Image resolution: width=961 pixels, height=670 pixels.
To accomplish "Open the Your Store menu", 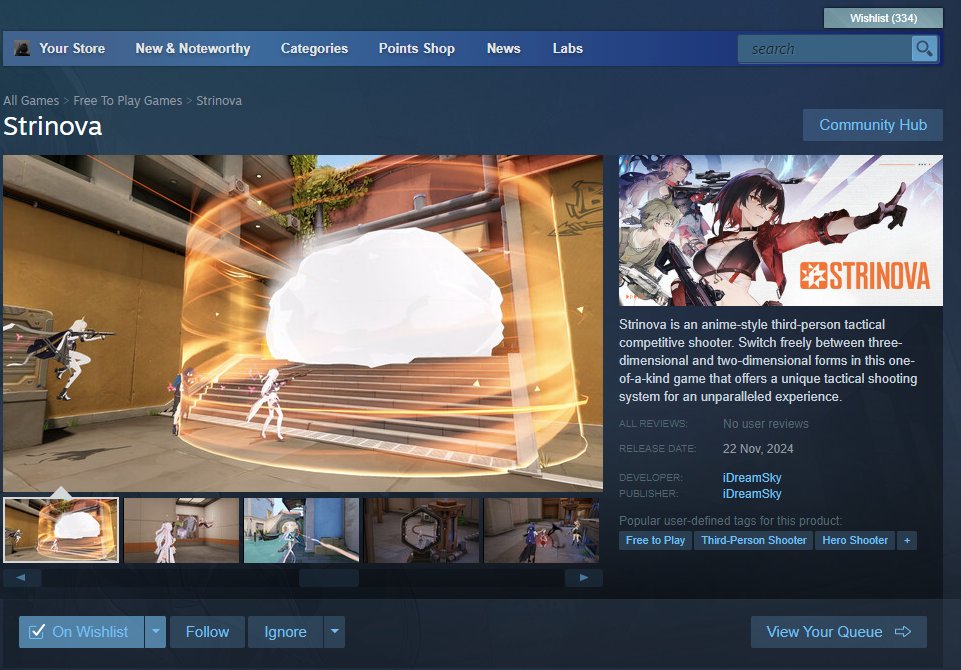I will click(x=72, y=48).
